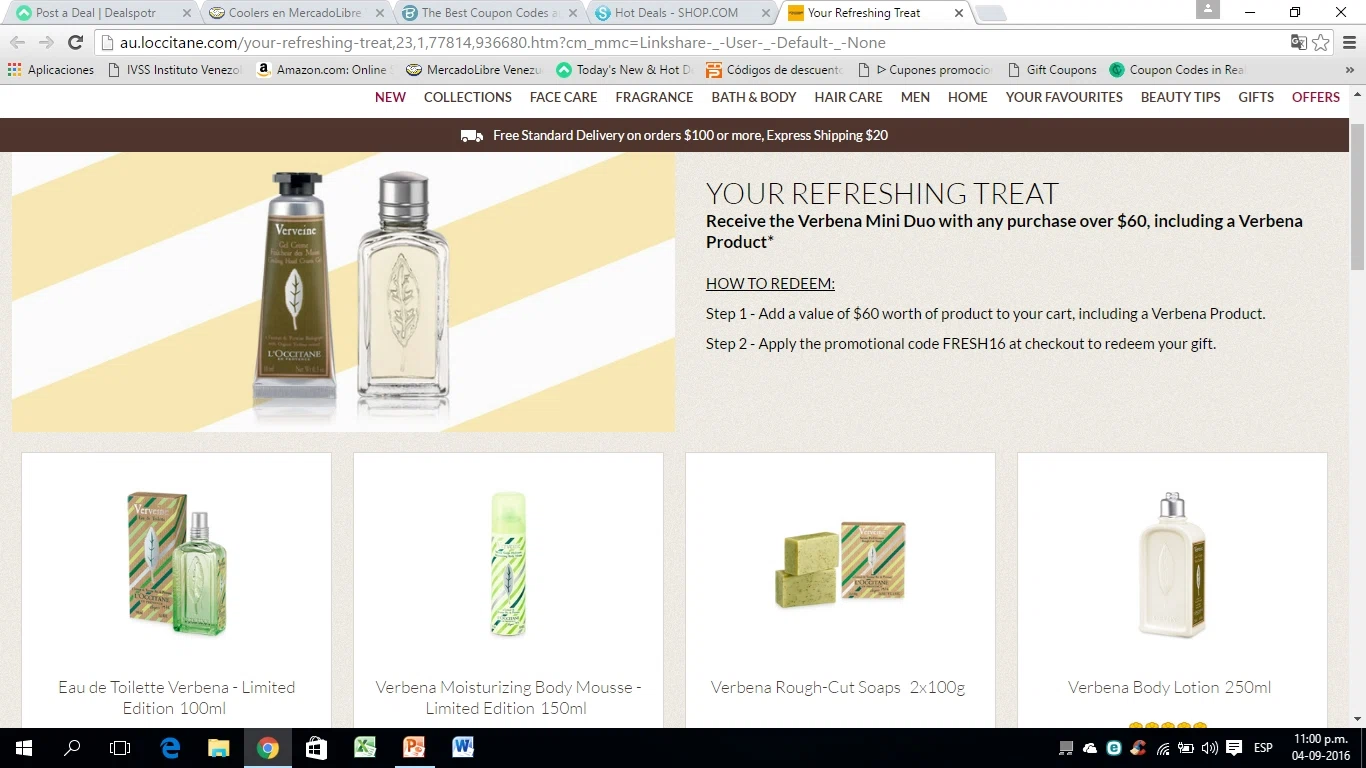Open Verbena Body Lotion 250ml product link
Screen dimensions: 1366x768
point(1169,687)
